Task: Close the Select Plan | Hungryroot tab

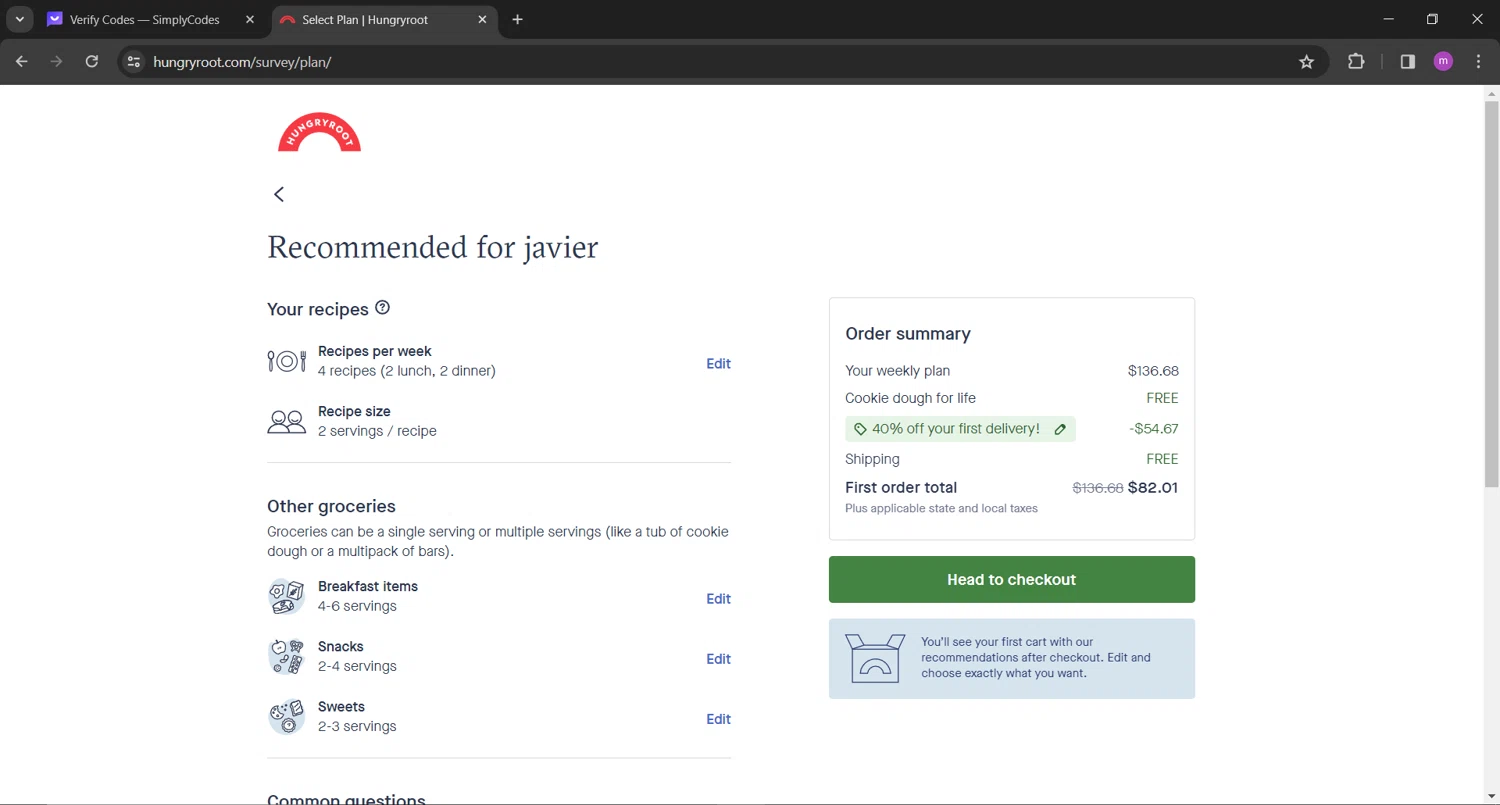Action: (482, 20)
